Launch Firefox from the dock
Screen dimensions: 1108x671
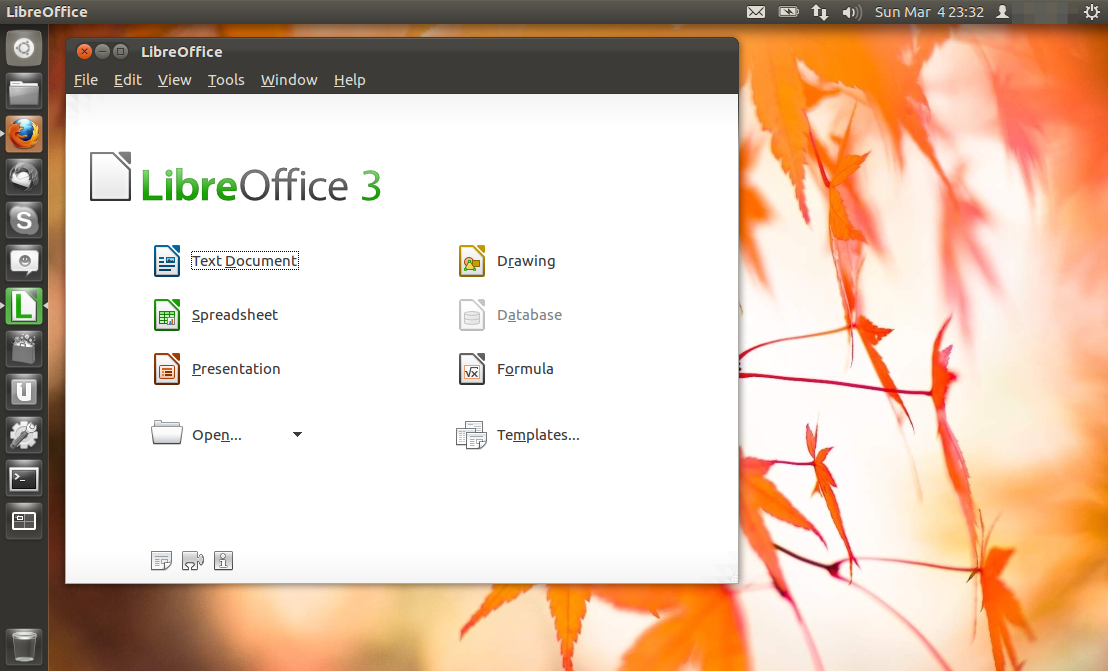coord(24,133)
